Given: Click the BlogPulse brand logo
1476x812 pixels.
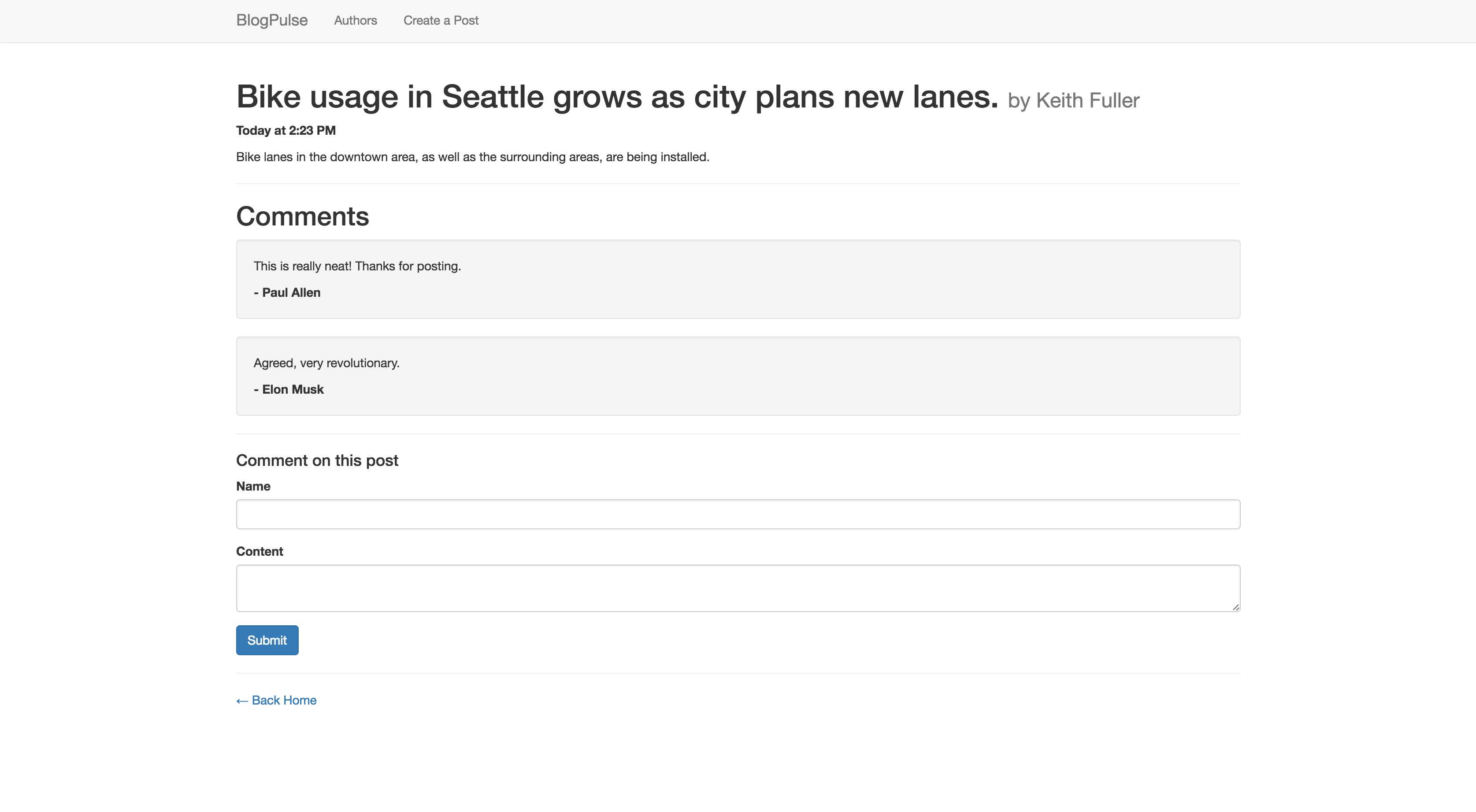Looking at the screenshot, I should 271,21.
